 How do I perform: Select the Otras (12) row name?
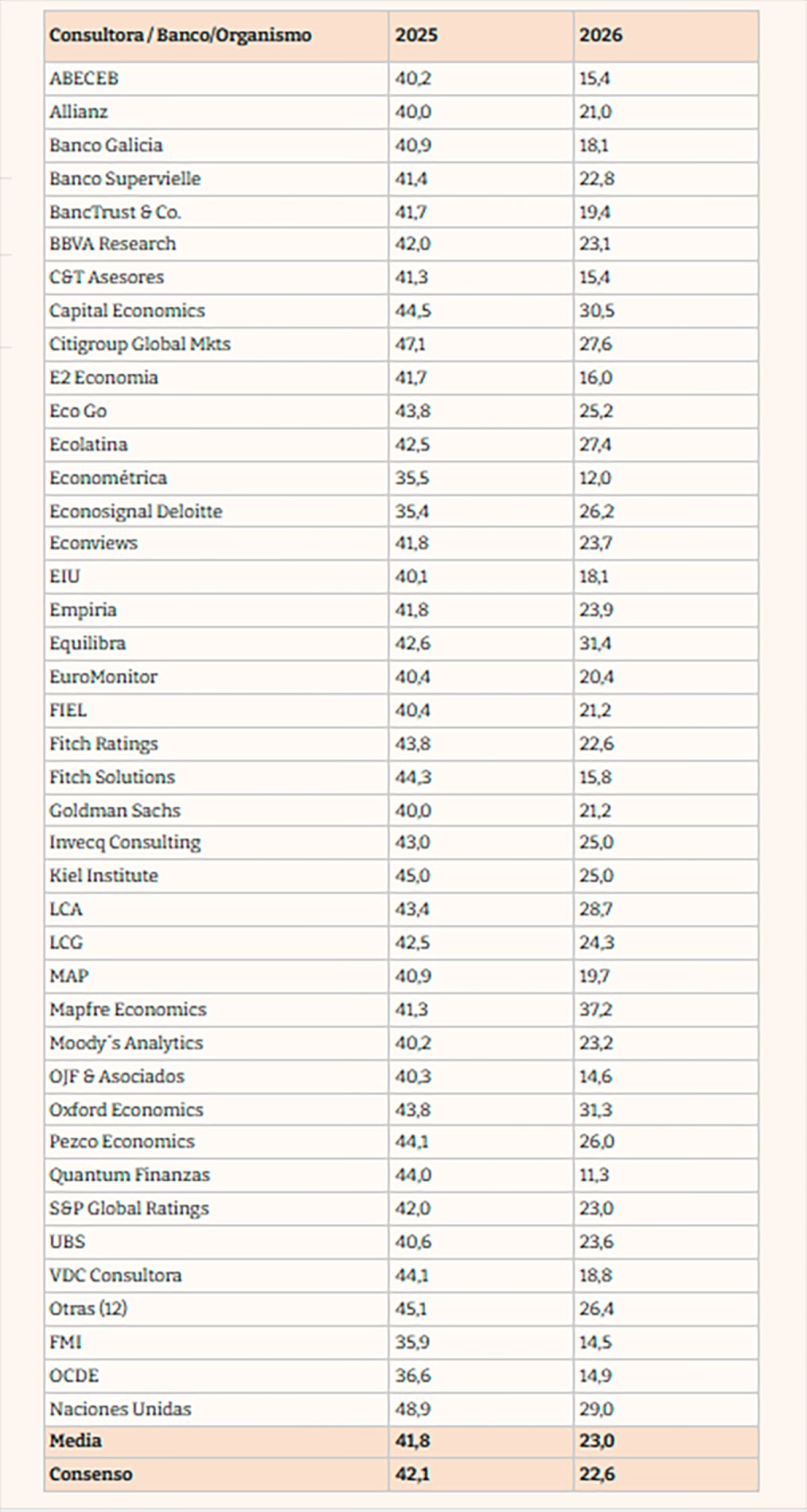[x=88, y=1309]
